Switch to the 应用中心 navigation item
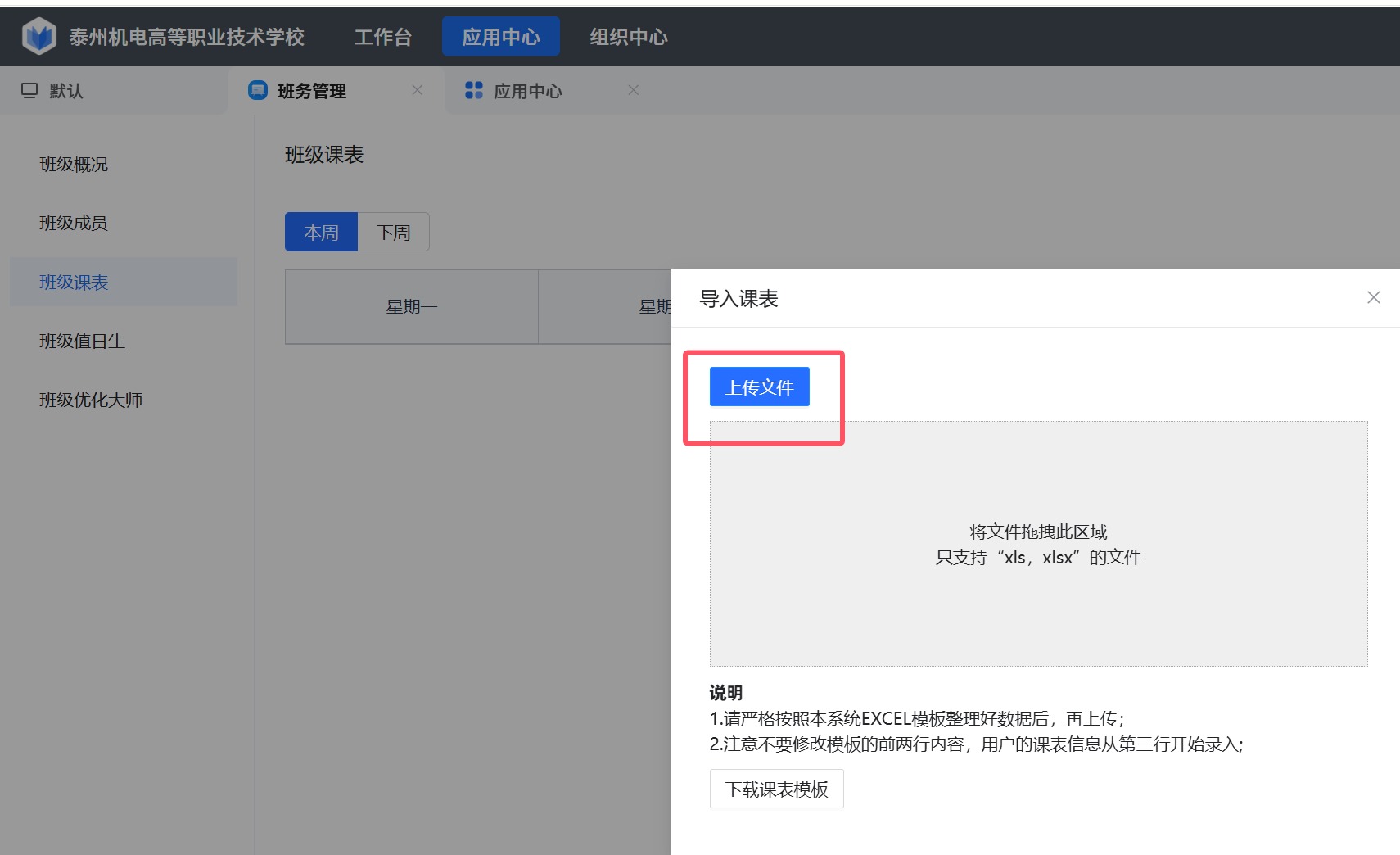Image resolution: width=1400 pixels, height=855 pixels. click(x=501, y=36)
